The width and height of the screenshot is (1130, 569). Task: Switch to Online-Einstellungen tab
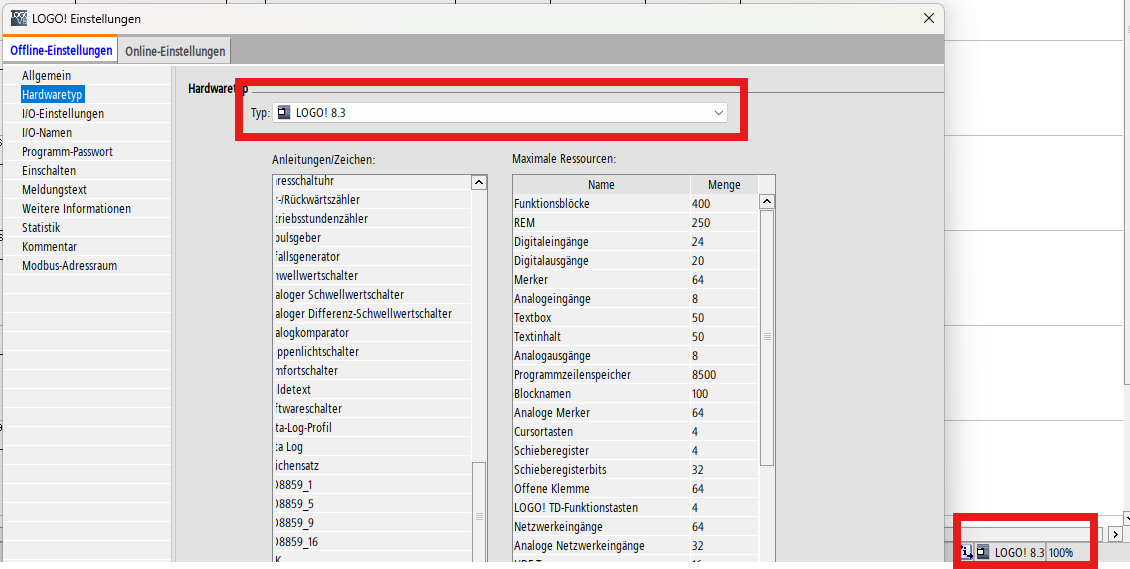coord(175,51)
